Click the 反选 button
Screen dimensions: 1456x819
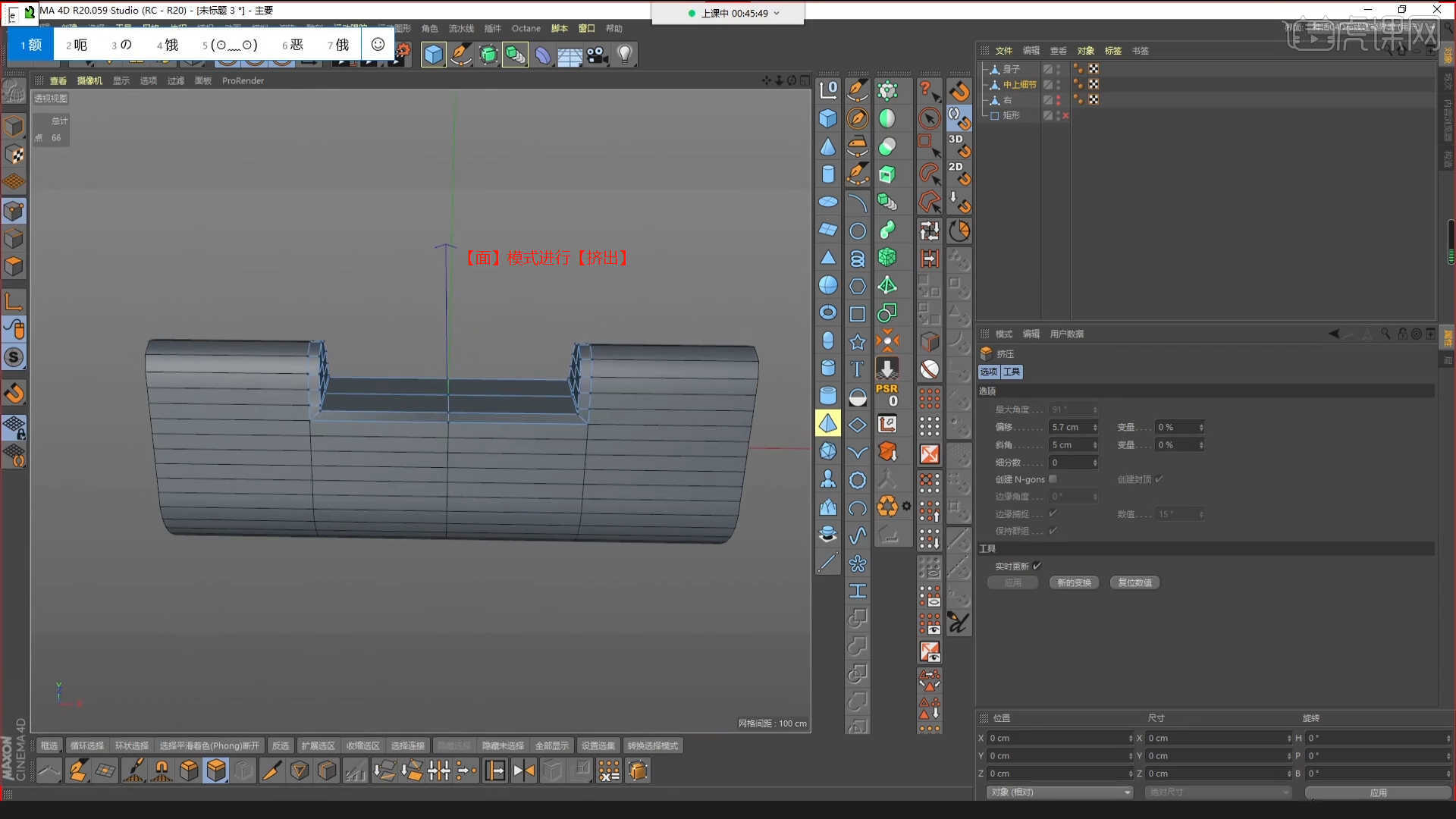coord(281,745)
